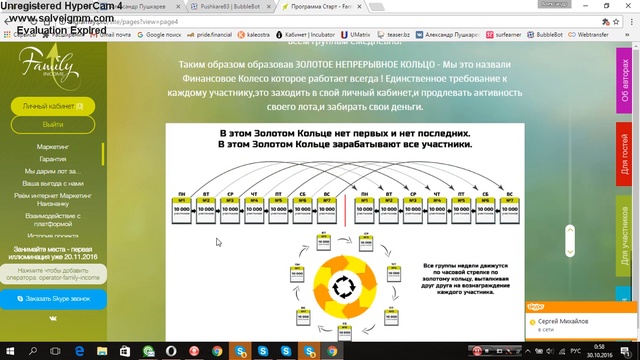Open the Action Center notifications icon
Screen dimensions: 640x360
pyautogui.click(x=625, y=351)
